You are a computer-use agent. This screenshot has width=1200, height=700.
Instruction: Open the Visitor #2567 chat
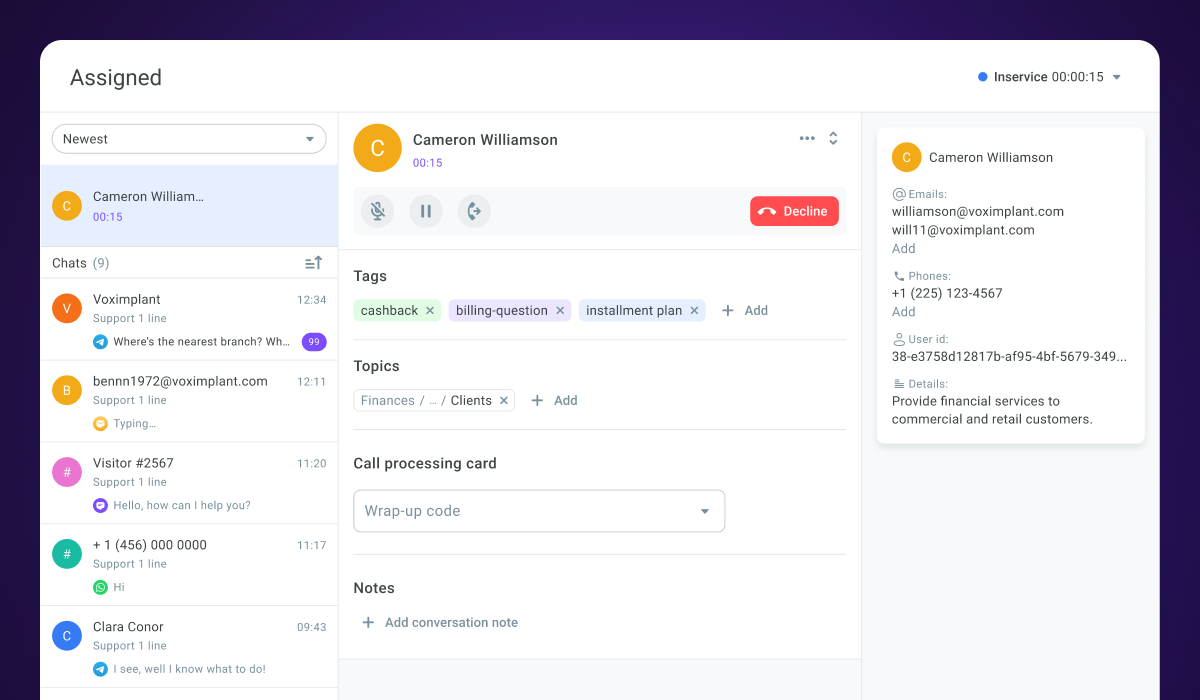189,484
